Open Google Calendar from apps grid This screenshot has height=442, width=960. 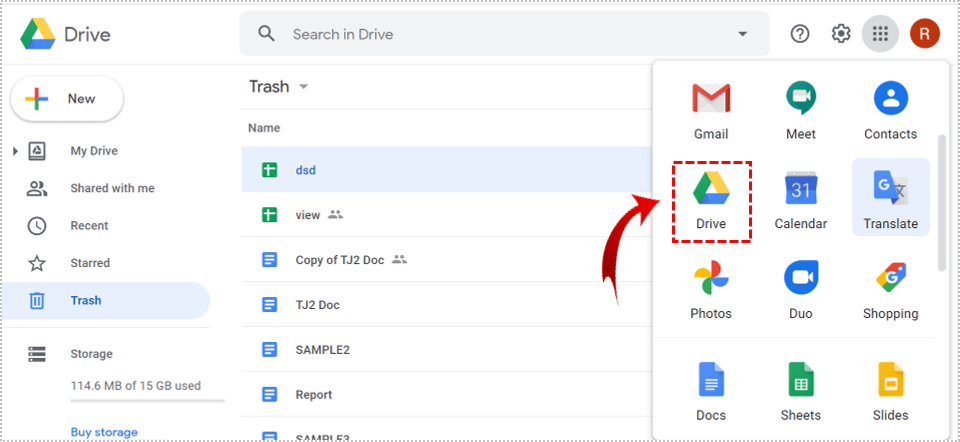click(x=800, y=199)
